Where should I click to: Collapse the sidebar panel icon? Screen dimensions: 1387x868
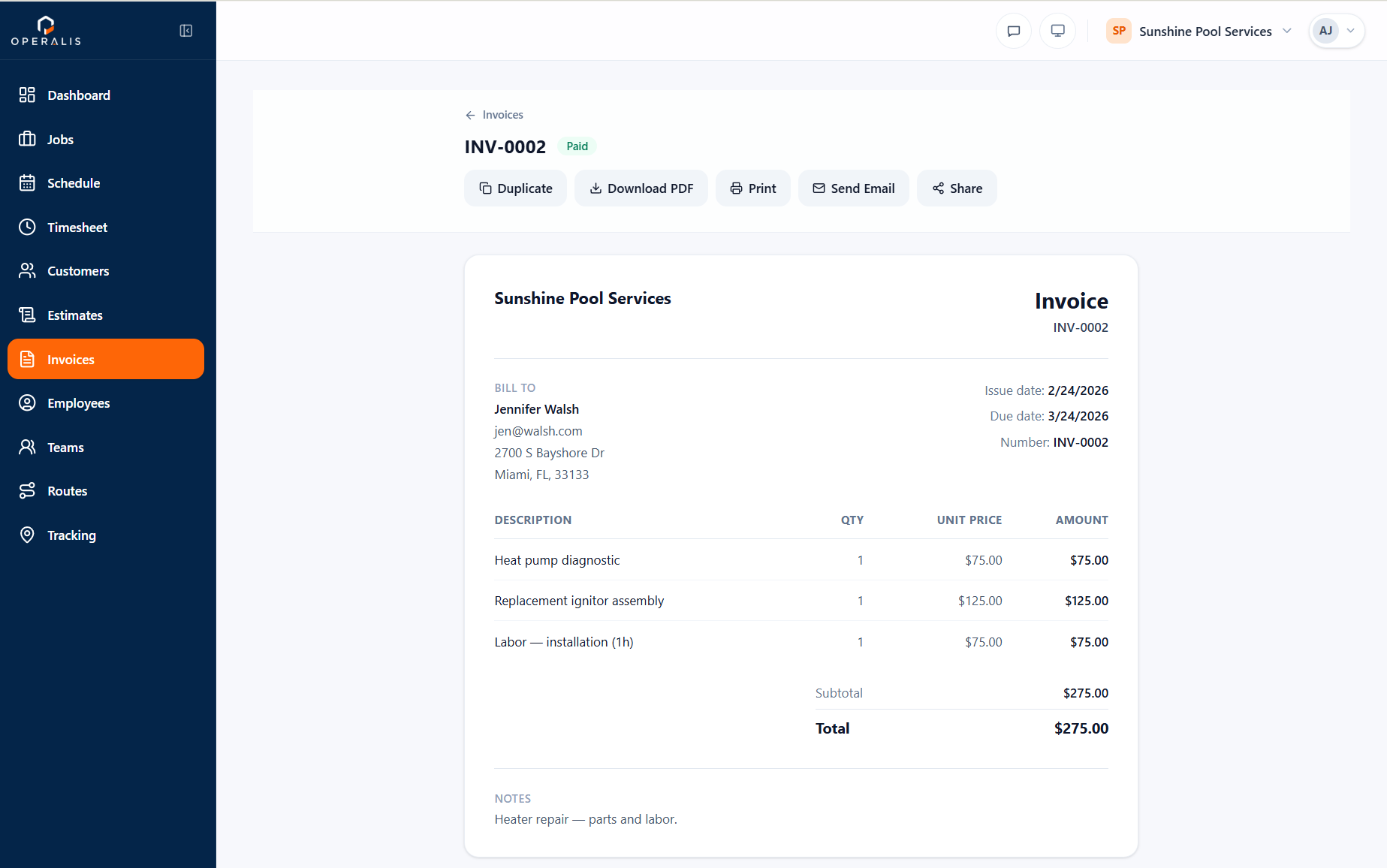[186, 31]
